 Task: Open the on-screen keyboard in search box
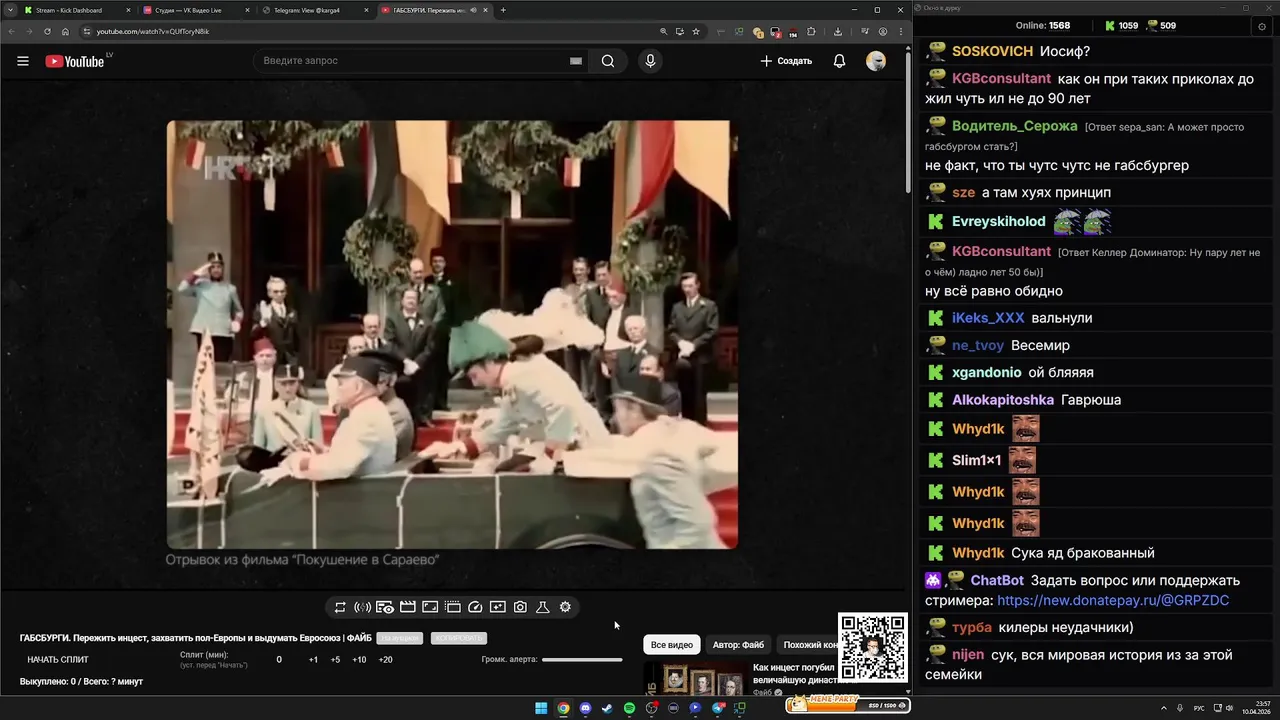576,61
